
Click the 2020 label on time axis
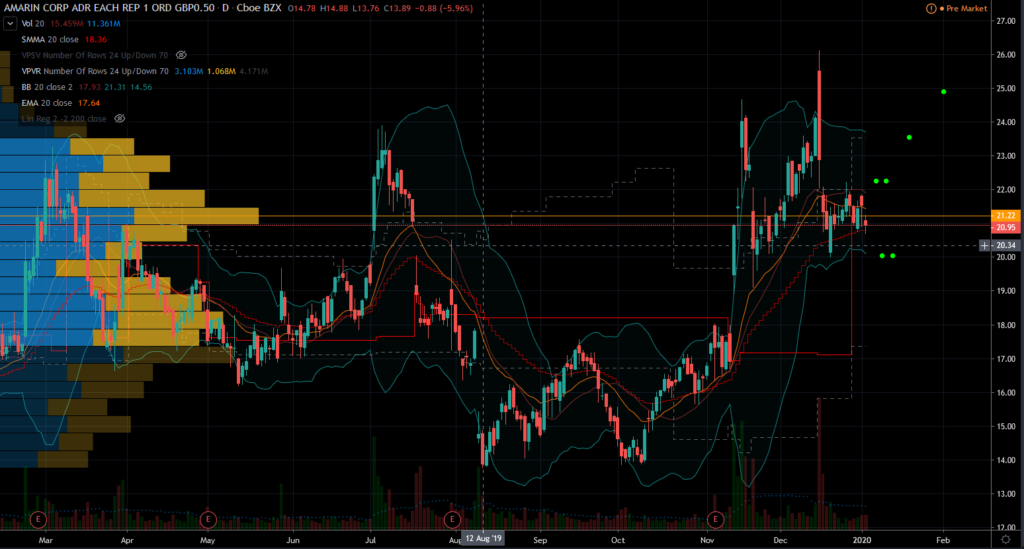[862, 541]
